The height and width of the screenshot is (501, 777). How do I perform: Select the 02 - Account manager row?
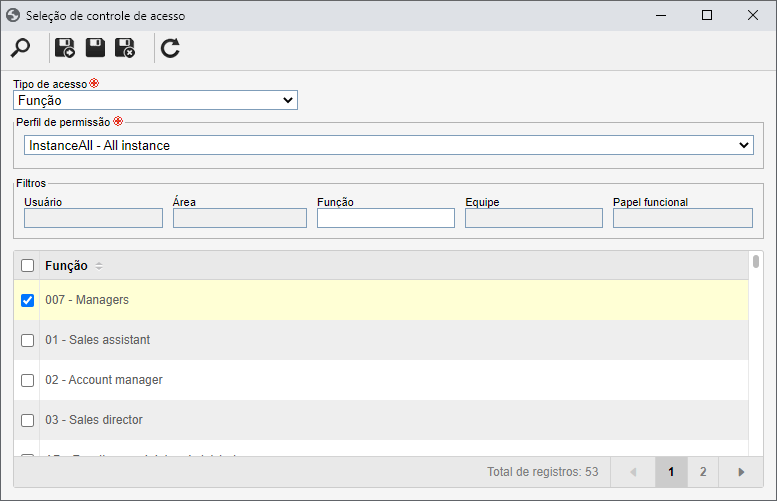[x=381, y=380]
